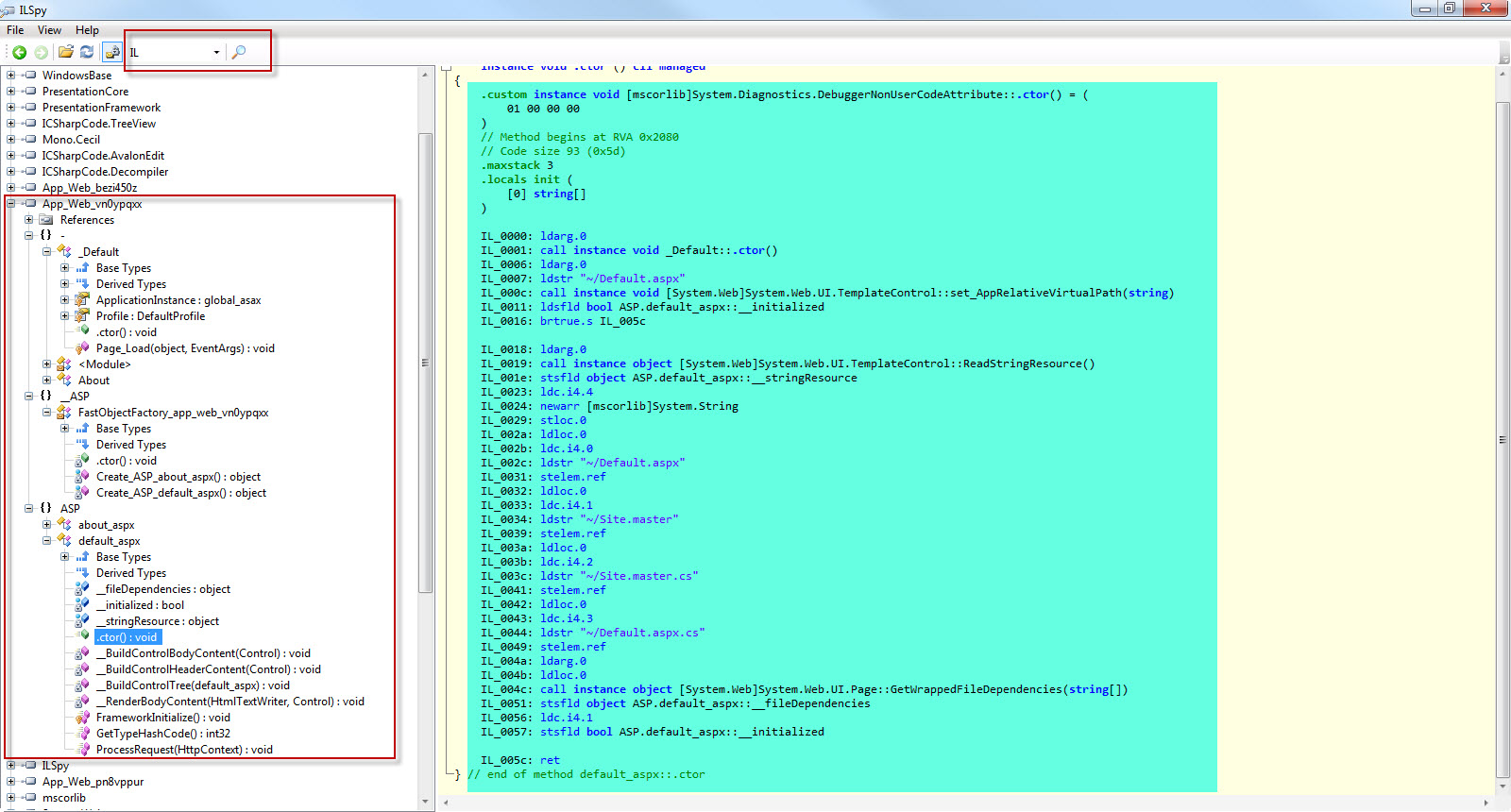Click the code view vertical scrollbar thumb
The image size is (1511, 812).
[x=1503, y=439]
